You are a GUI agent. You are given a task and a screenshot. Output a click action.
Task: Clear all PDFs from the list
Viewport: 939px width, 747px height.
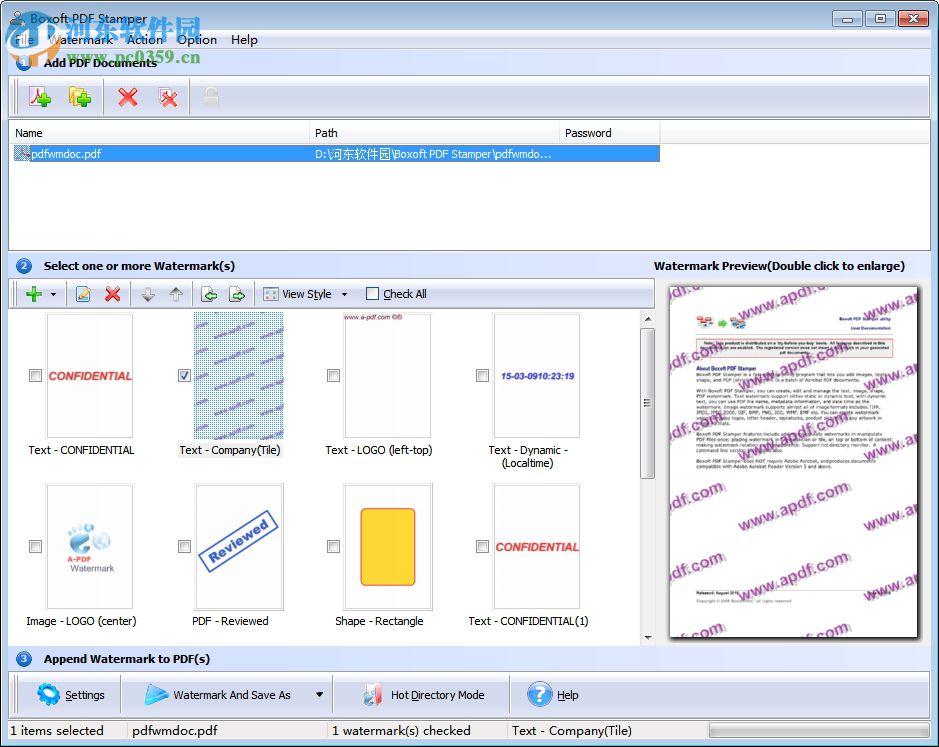168,96
